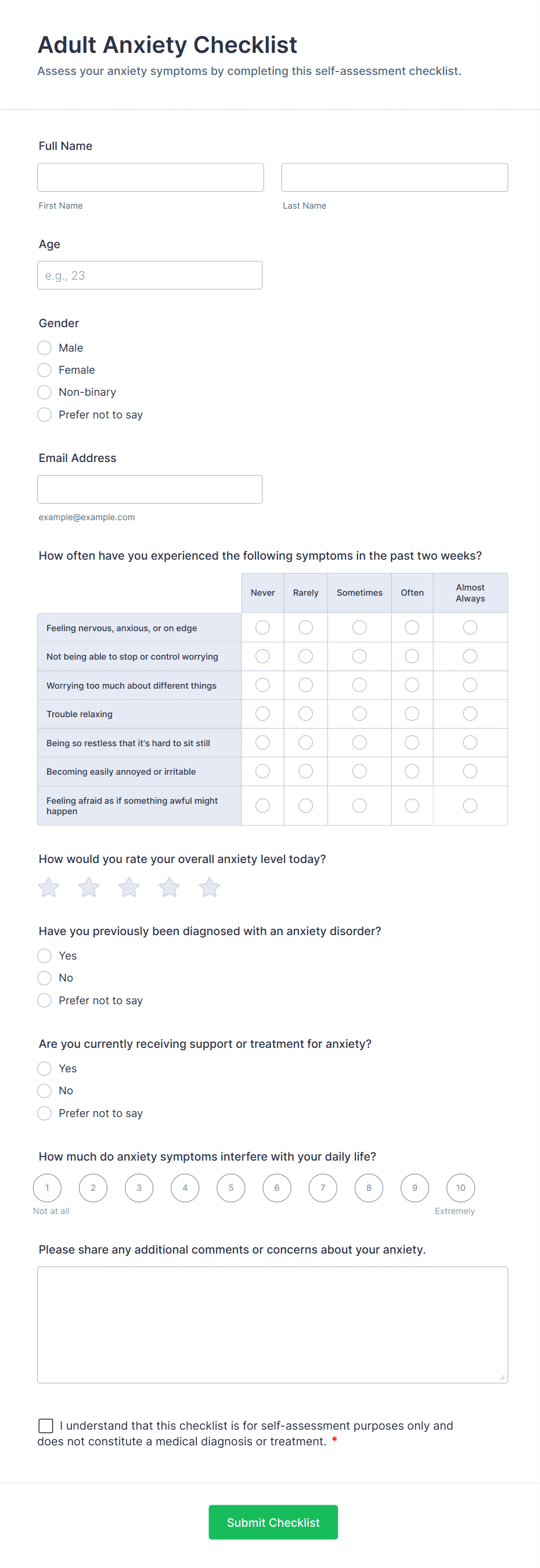Click inside the additional comments text area

(272, 1325)
